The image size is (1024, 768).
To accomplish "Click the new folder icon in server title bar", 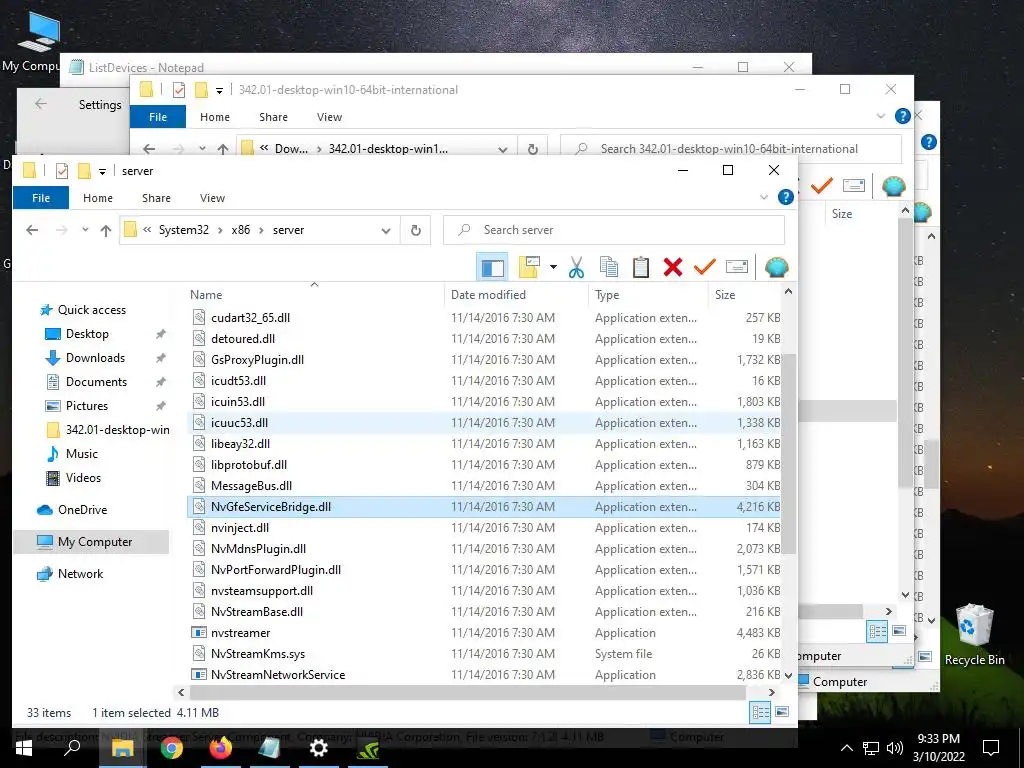I will tap(84, 171).
